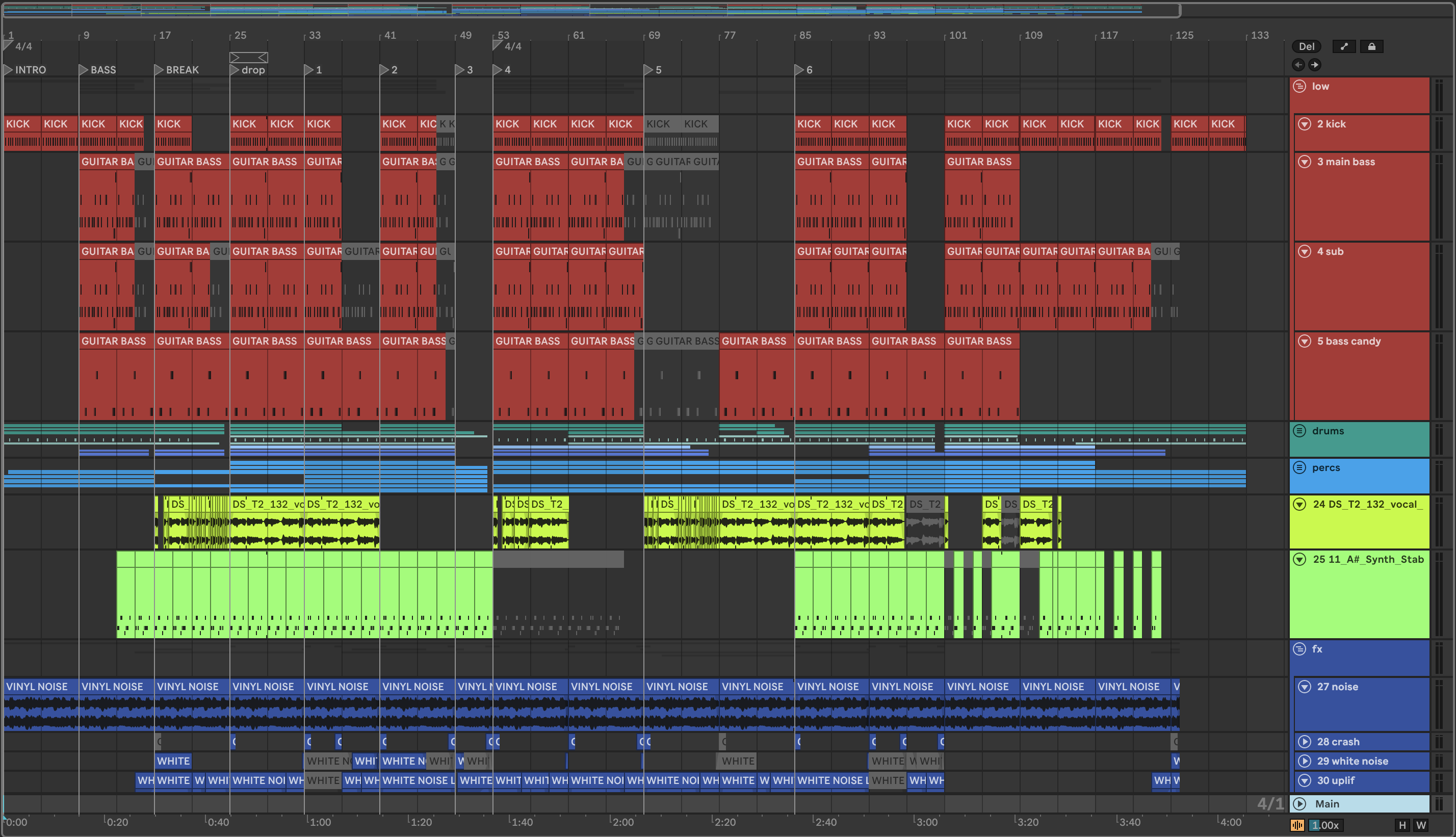Toggle the W width optimize button

(x=1421, y=825)
